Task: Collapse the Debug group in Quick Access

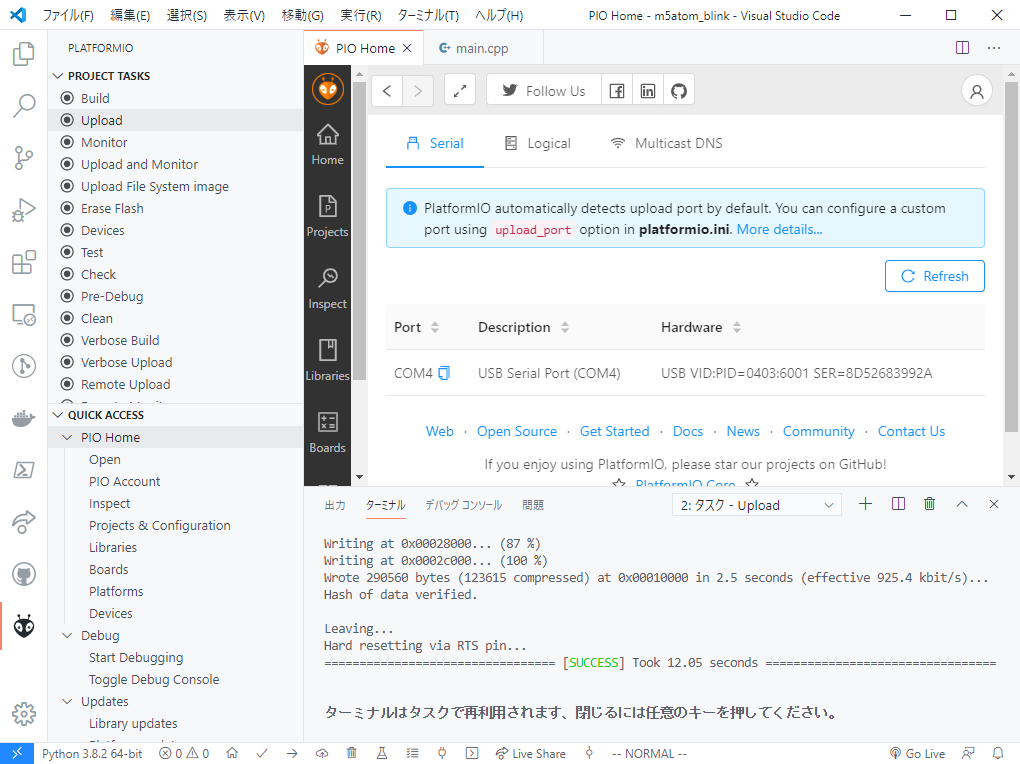Action: point(67,635)
